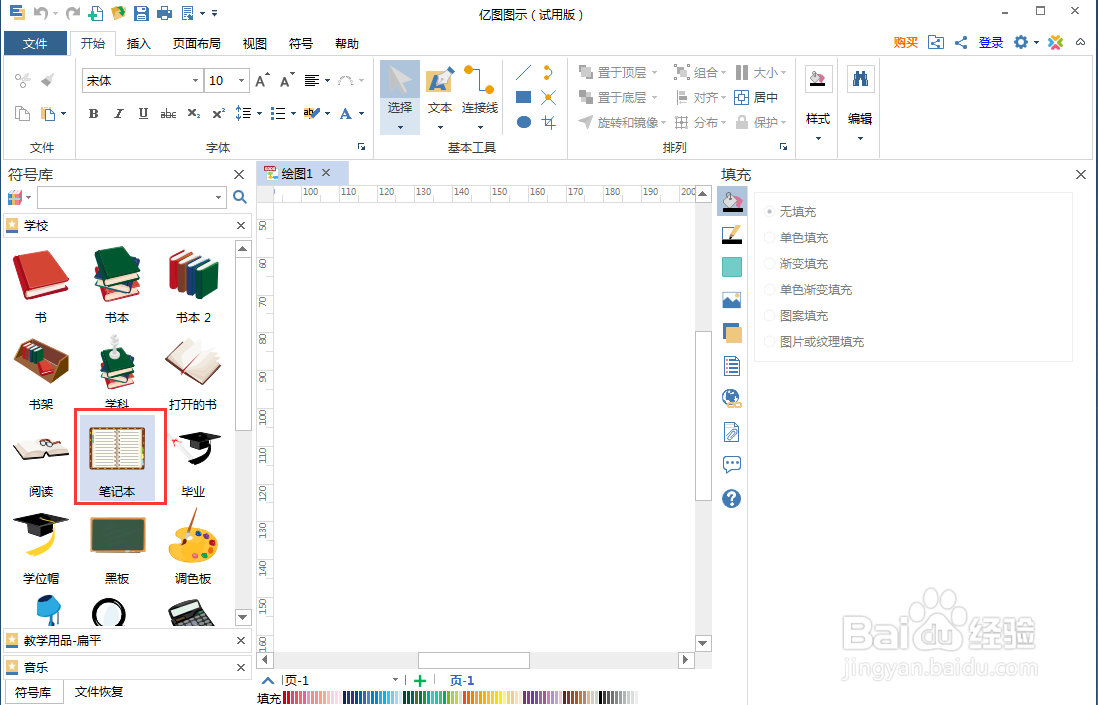Click the ellipse shape tool
The width and height of the screenshot is (1098, 705).
click(522, 122)
